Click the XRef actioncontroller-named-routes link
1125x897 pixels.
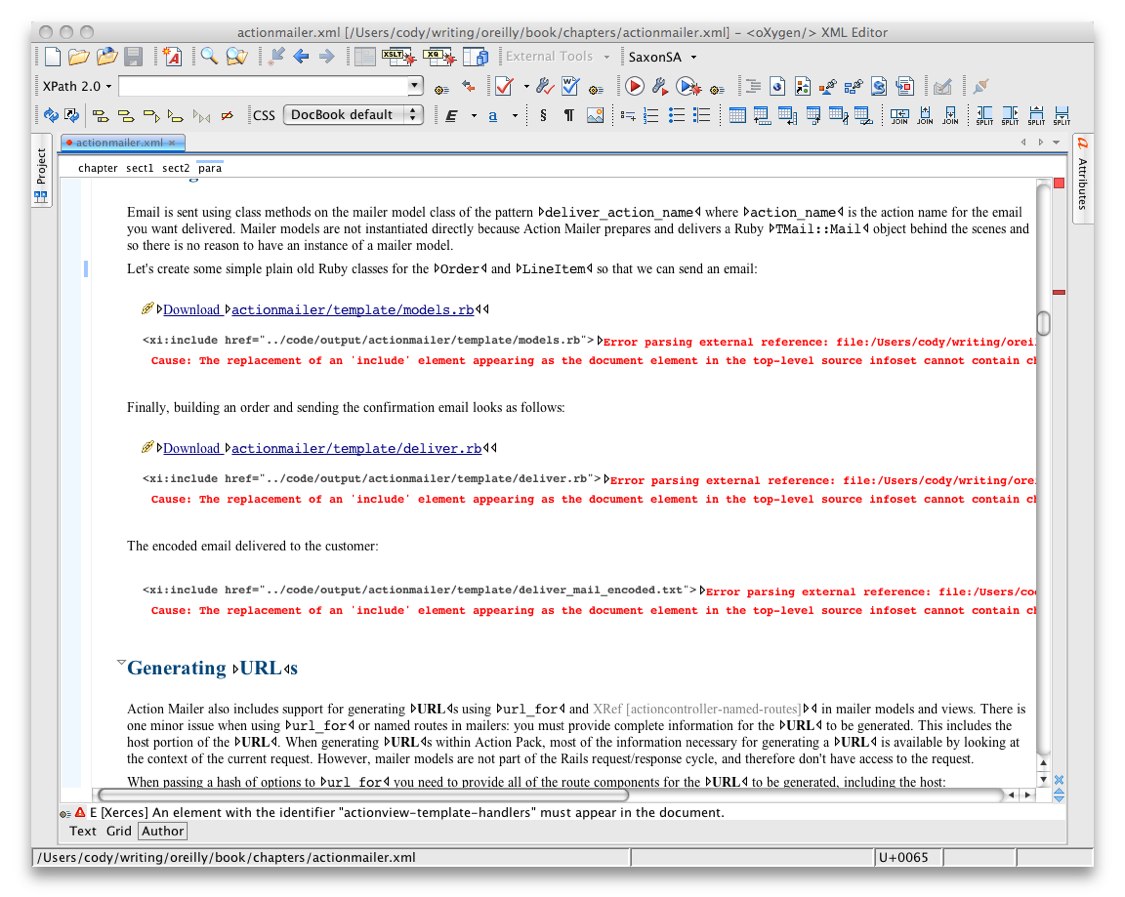point(697,709)
